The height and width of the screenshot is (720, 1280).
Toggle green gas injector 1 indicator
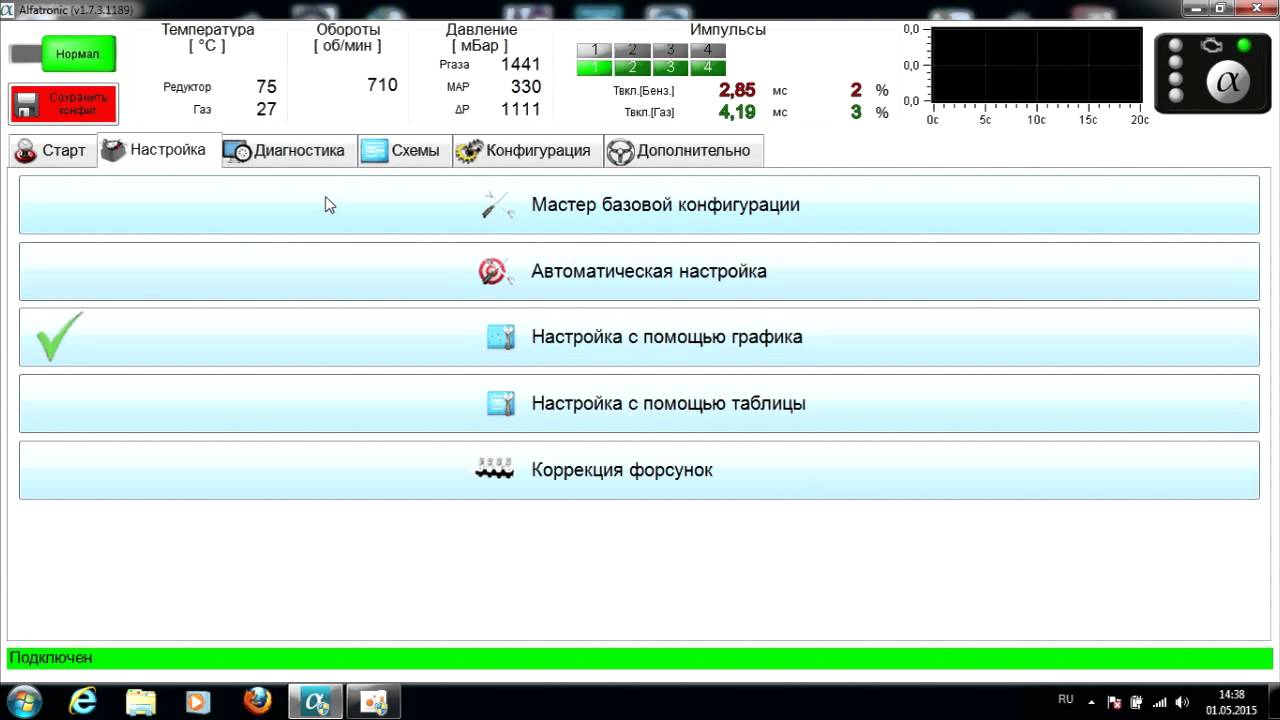pyautogui.click(x=594, y=68)
